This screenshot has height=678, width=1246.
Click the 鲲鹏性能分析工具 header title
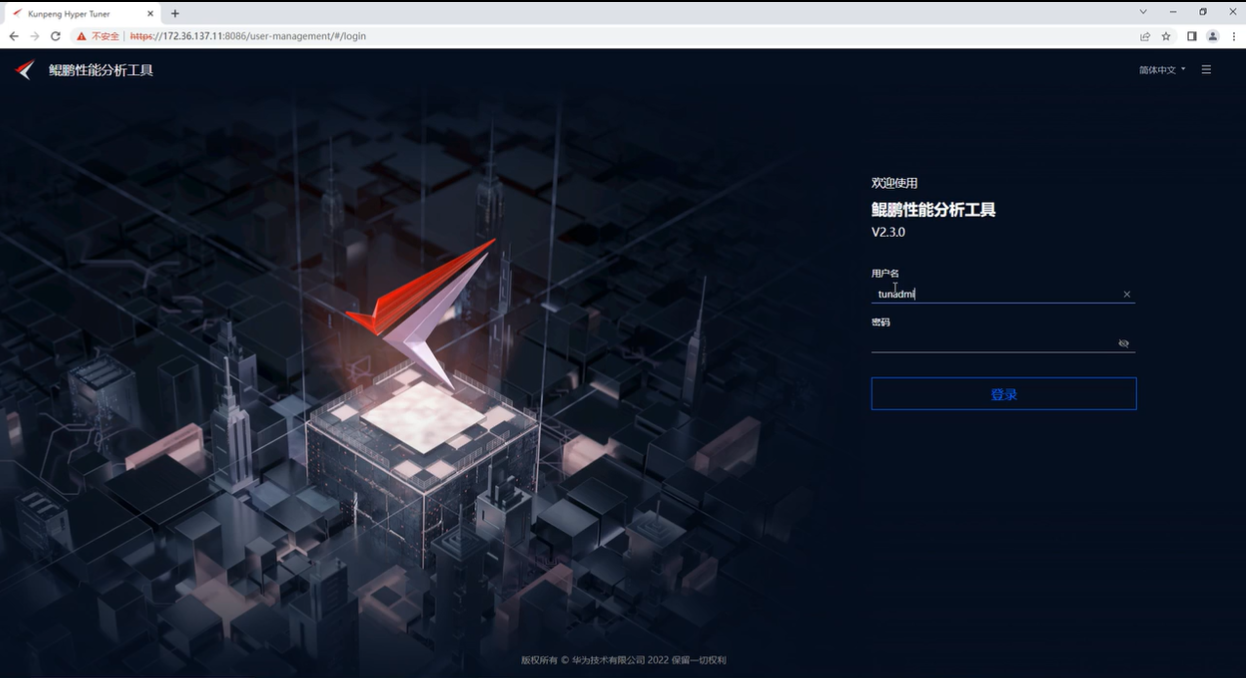click(101, 70)
